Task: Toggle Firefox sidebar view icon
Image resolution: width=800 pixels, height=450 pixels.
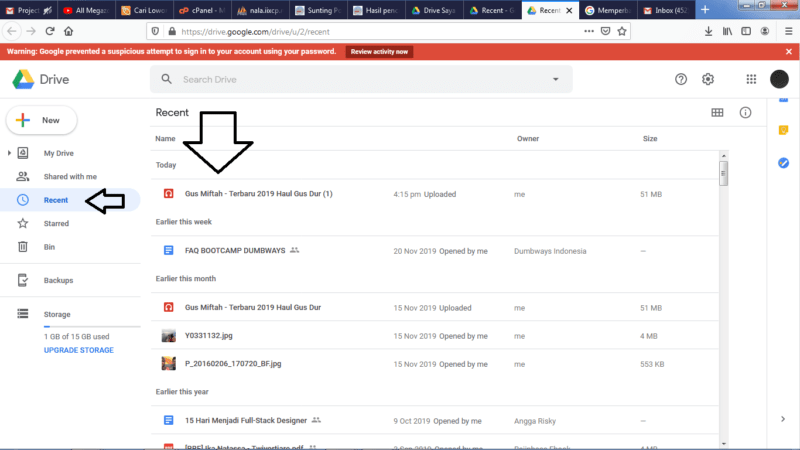Action: [746, 31]
